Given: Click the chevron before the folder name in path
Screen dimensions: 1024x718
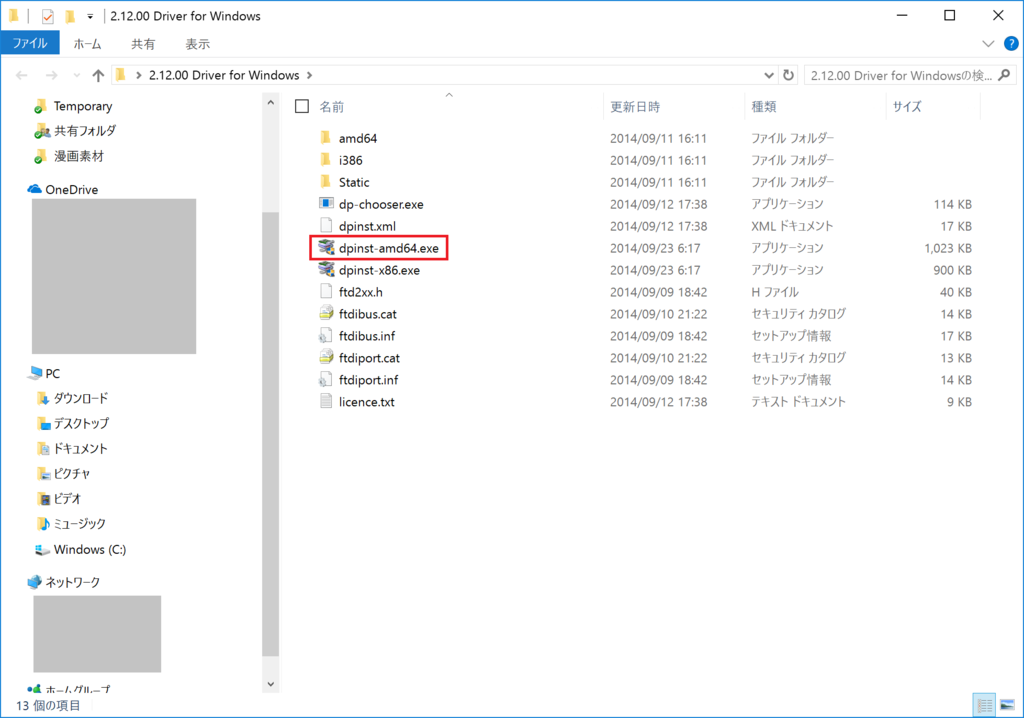Looking at the screenshot, I should click(x=138, y=75).
